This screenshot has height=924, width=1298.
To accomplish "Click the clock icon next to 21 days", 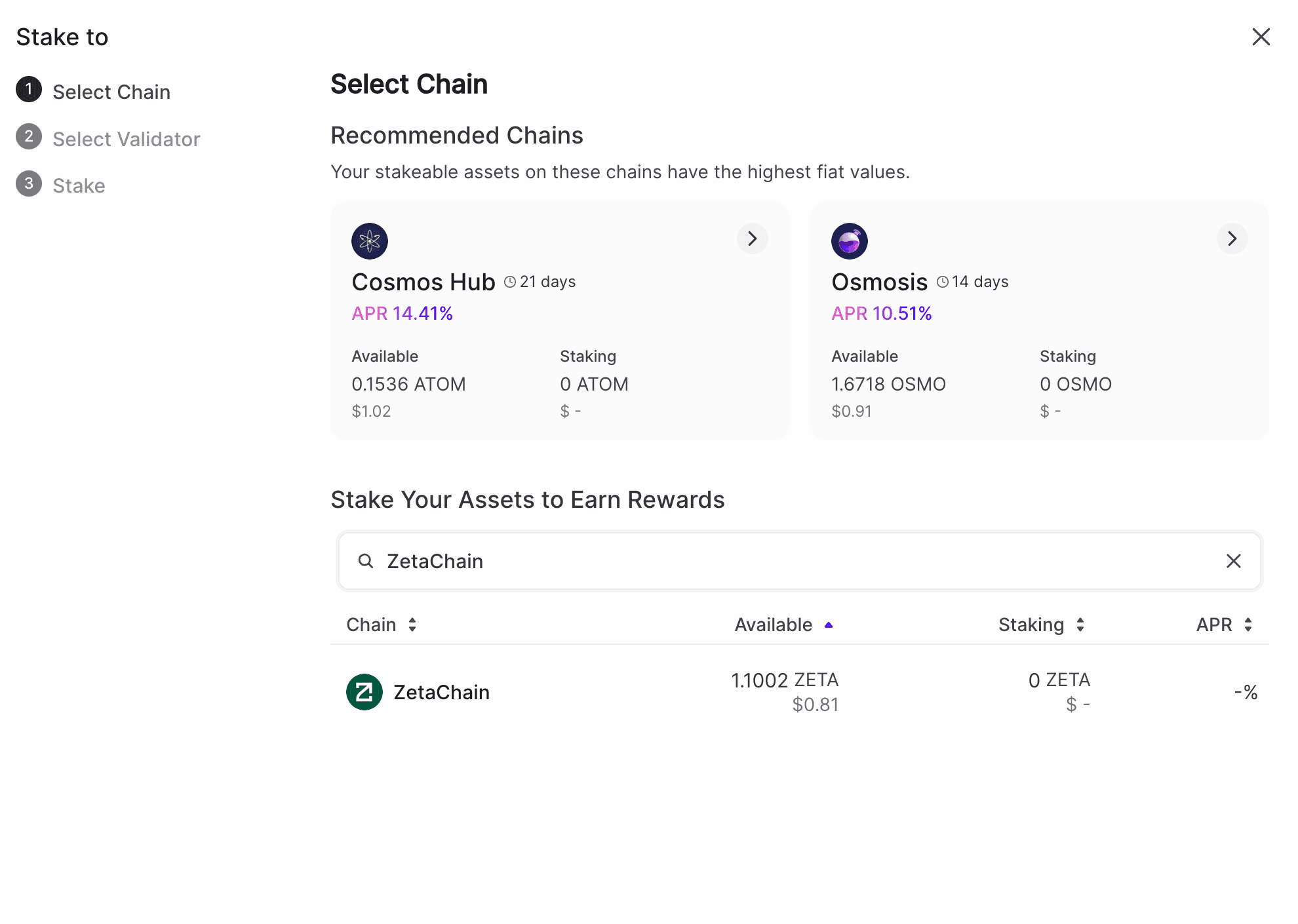I will [510, 281].
